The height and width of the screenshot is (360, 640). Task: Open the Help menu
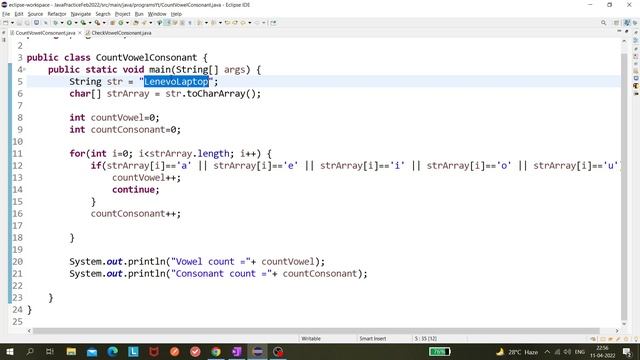coord(176,14)
